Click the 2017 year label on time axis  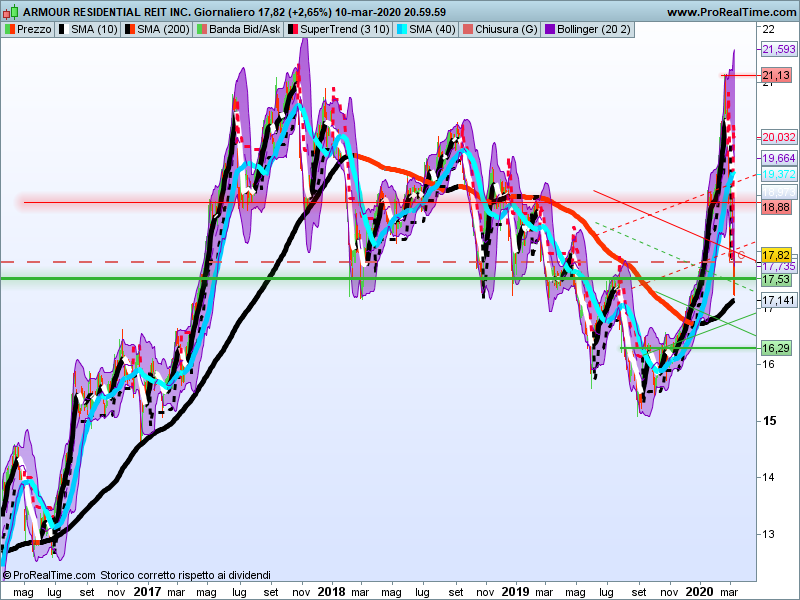(147, 592)
